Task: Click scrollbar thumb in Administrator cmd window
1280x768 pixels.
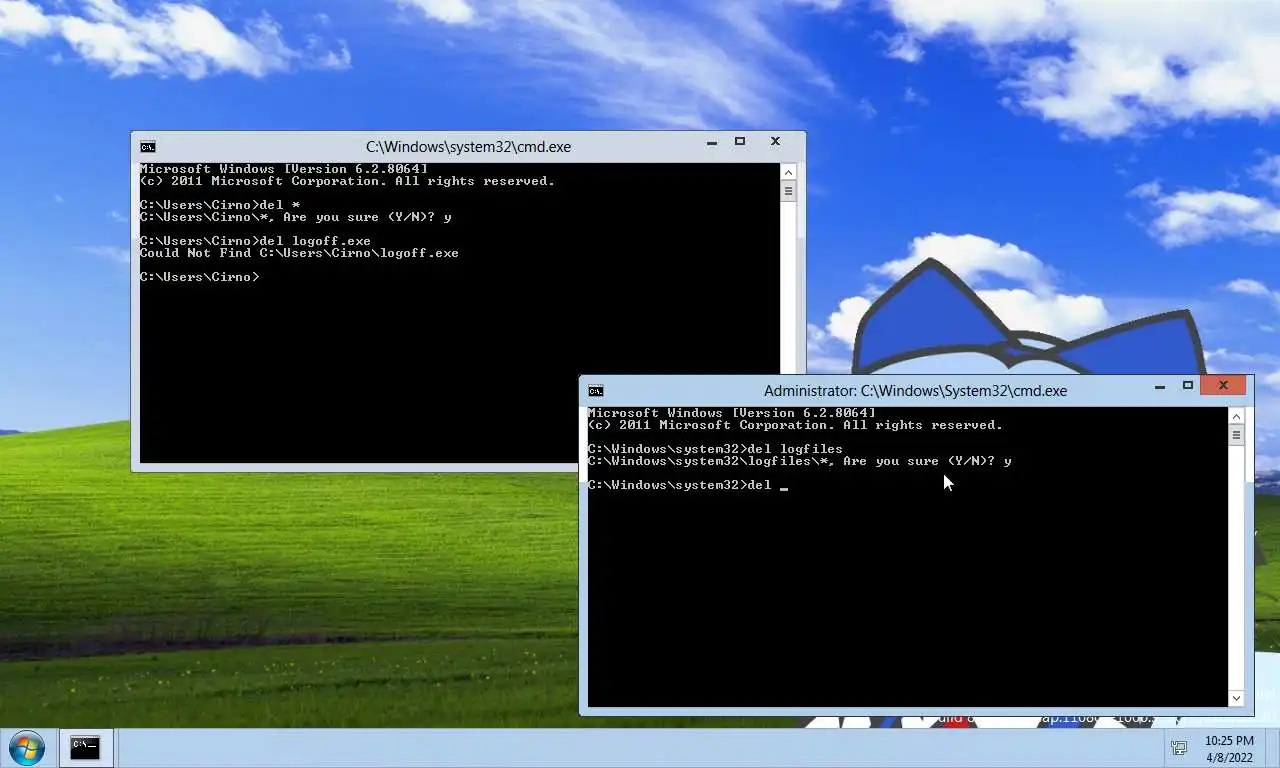Action: pos(1237,435)
